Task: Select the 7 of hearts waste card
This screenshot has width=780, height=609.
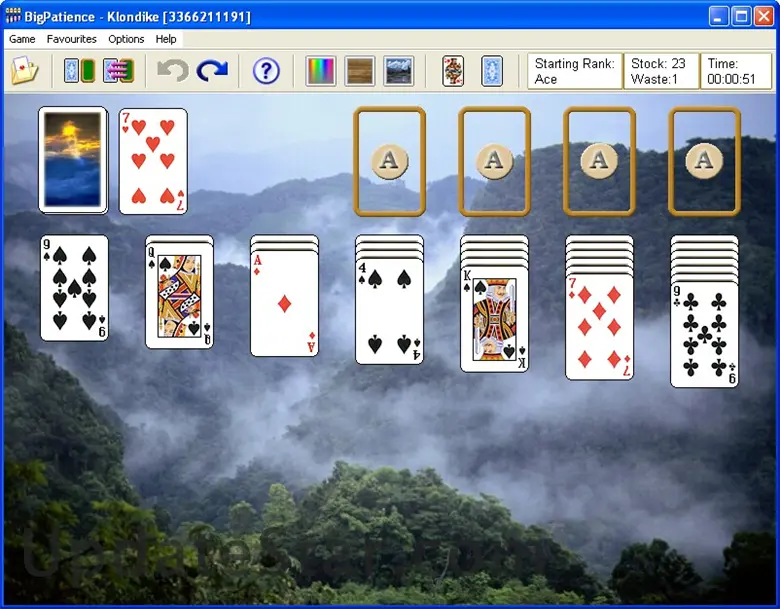Action: [x=153, y=161]
